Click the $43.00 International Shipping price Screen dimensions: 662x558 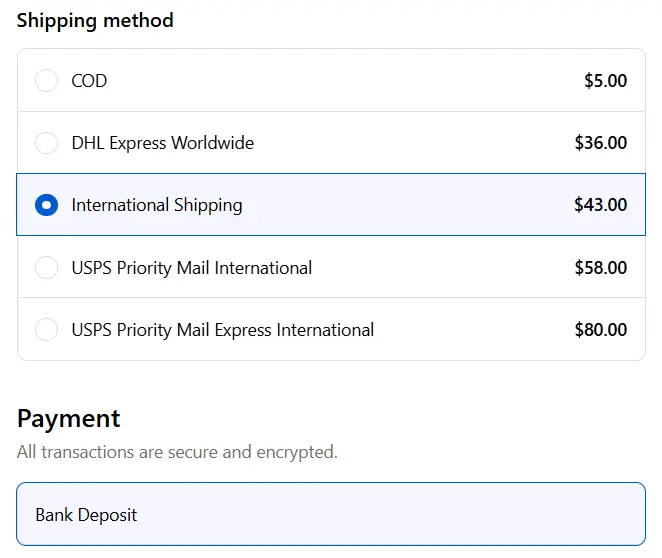pos(600,205)
